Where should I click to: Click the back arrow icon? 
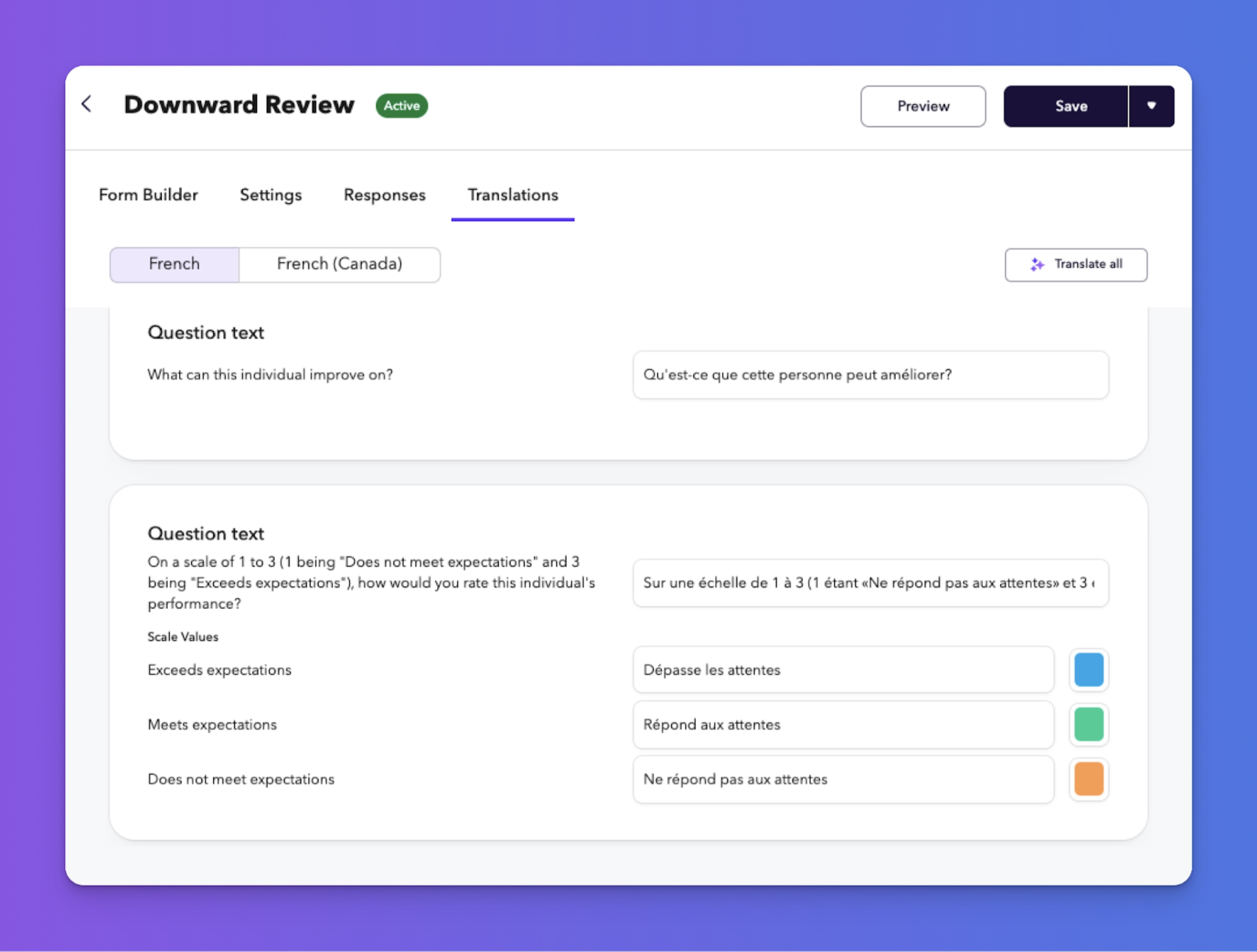click(x=87, y=104)
